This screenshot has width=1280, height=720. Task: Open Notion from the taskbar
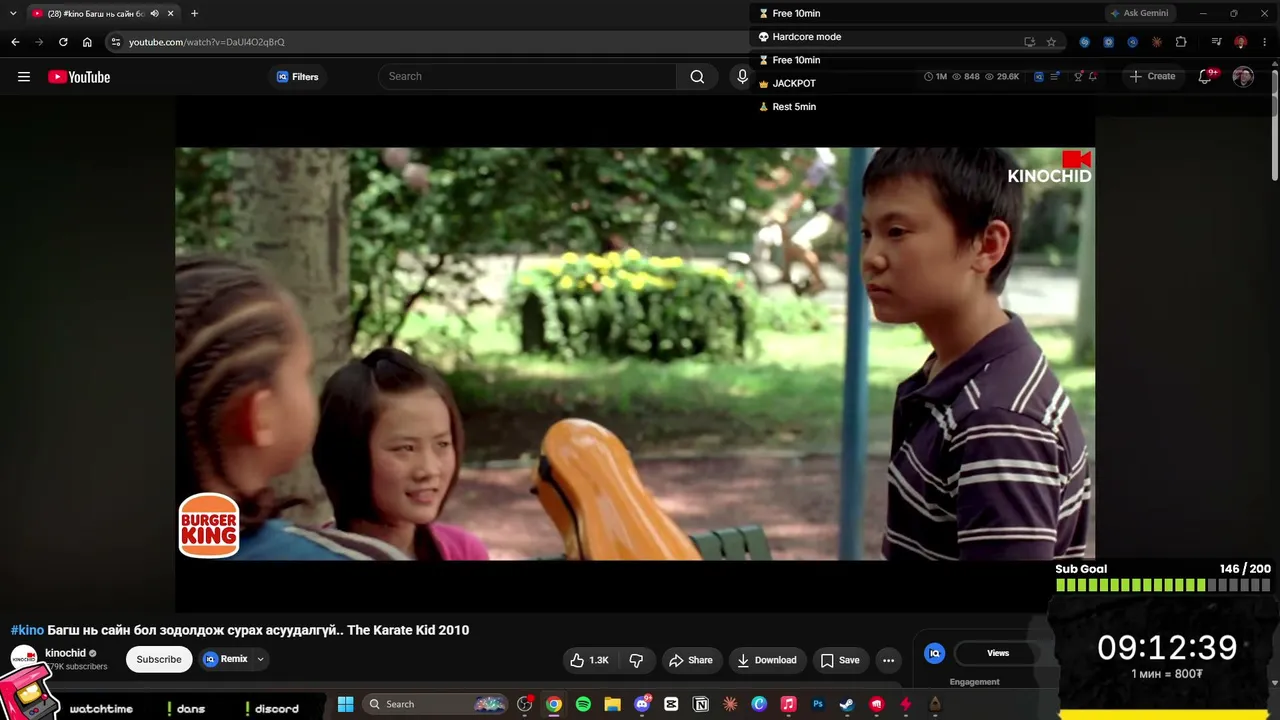[701, 704]
